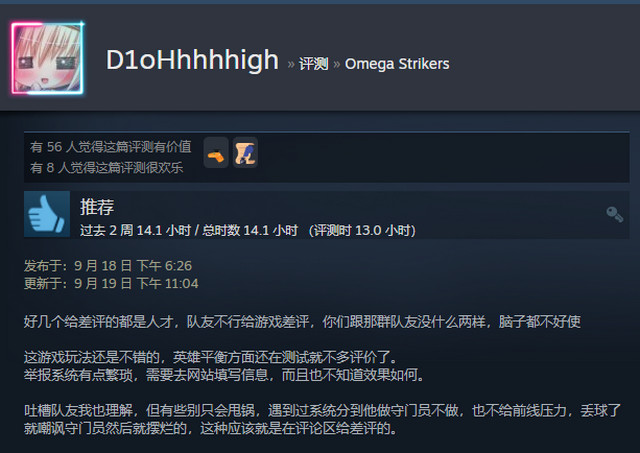640x453 pixels.
Task: Click the line starting 吐槽队友我也理解
Action: pyautogui.click(x=322, y=411)
